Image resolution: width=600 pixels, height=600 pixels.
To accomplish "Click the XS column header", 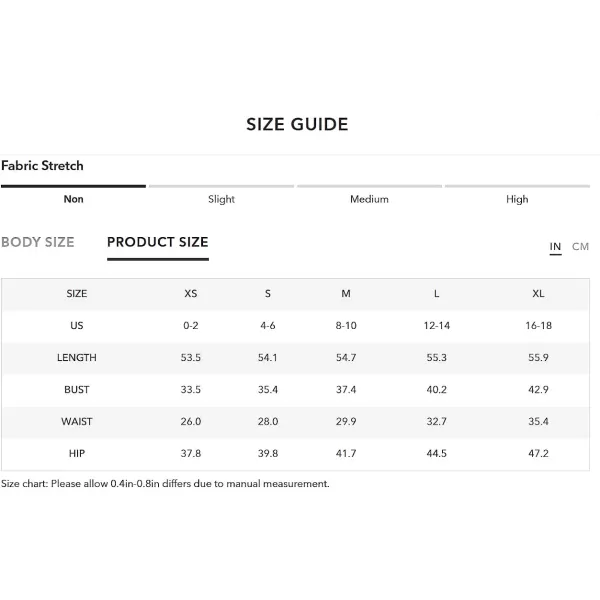I will (x=191, y=294).
